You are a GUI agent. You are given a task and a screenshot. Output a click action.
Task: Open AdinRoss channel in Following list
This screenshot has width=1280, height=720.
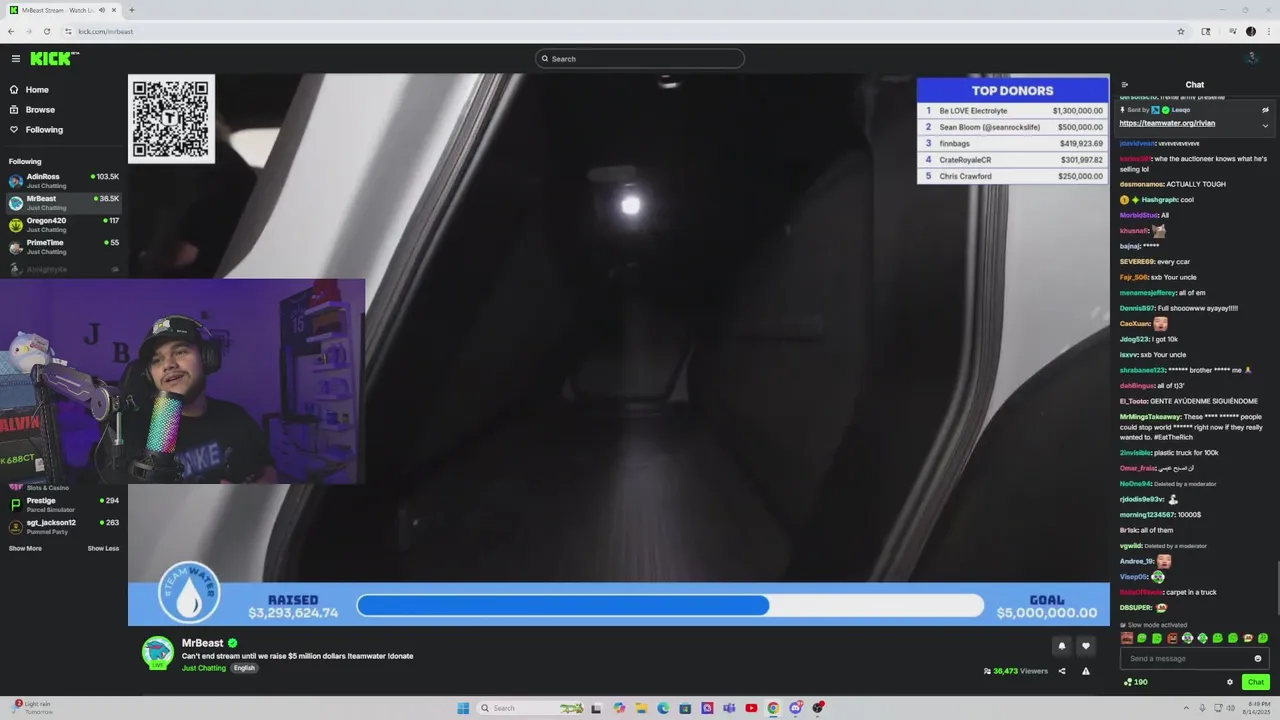click(64, 181)
